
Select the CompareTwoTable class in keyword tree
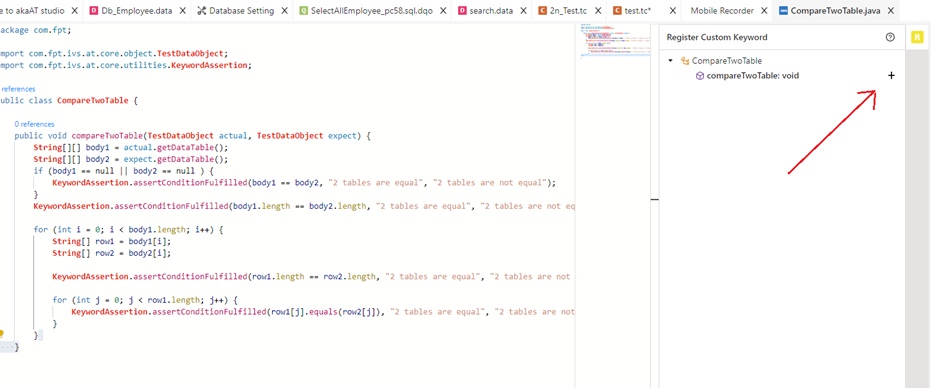point(727,61)
